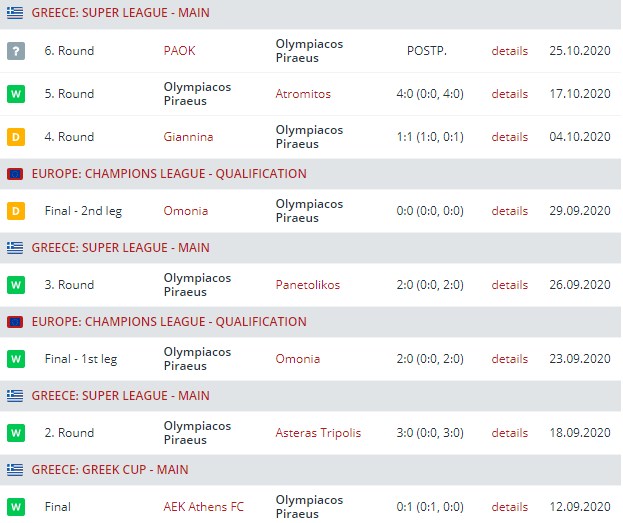Open the Atromitos team link
The height and width of the screenshot is (523, 623).
click(303, 94)
